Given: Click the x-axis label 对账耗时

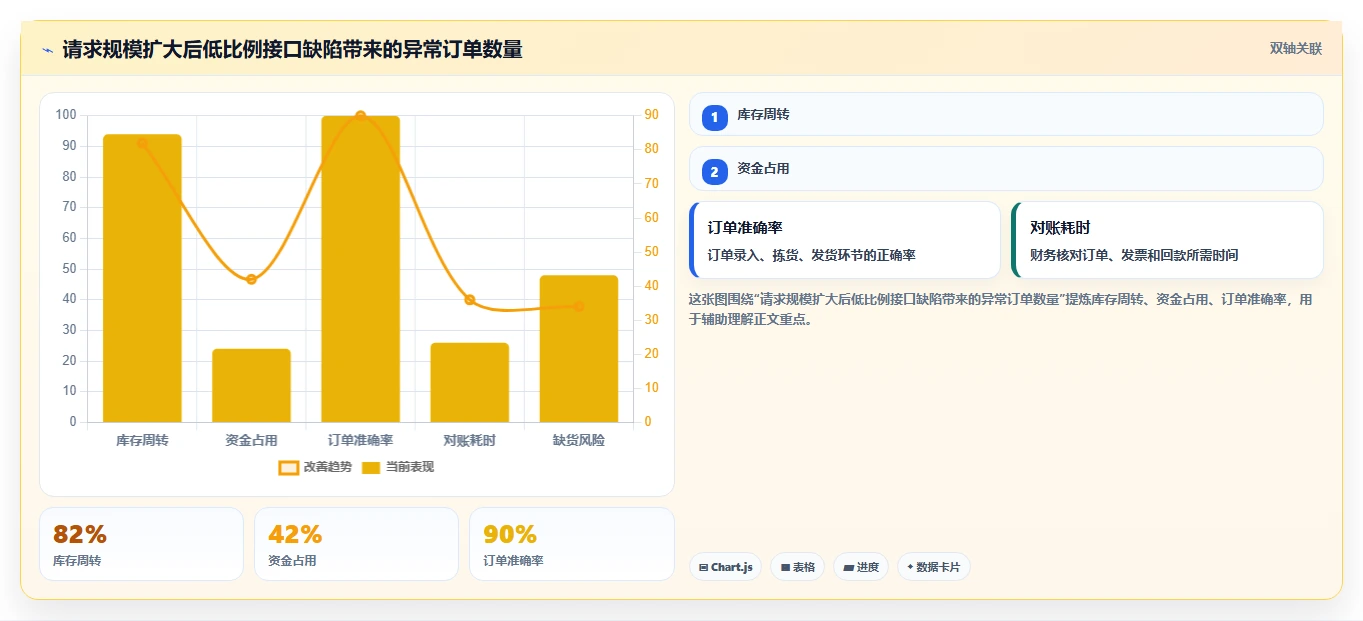Looking at the screenshot, I should [x=470, y=440].
